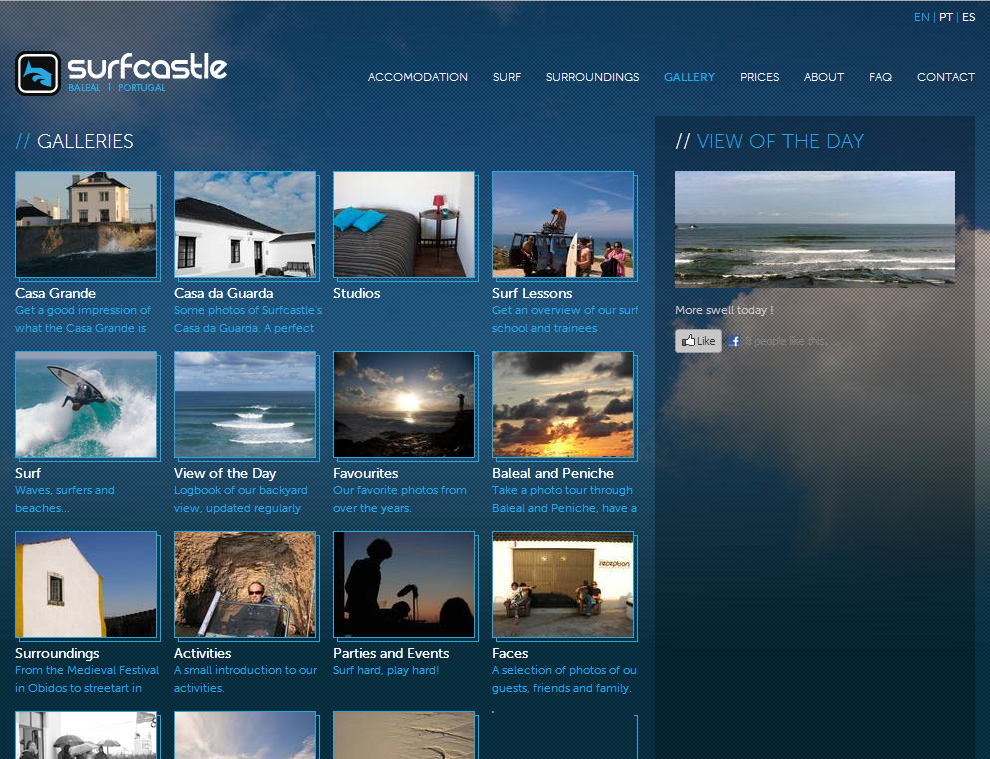The width and height of the screenshot is (990, 759).
Task: Open the Activities cave thumbnail
Action: tap(245, 584)
